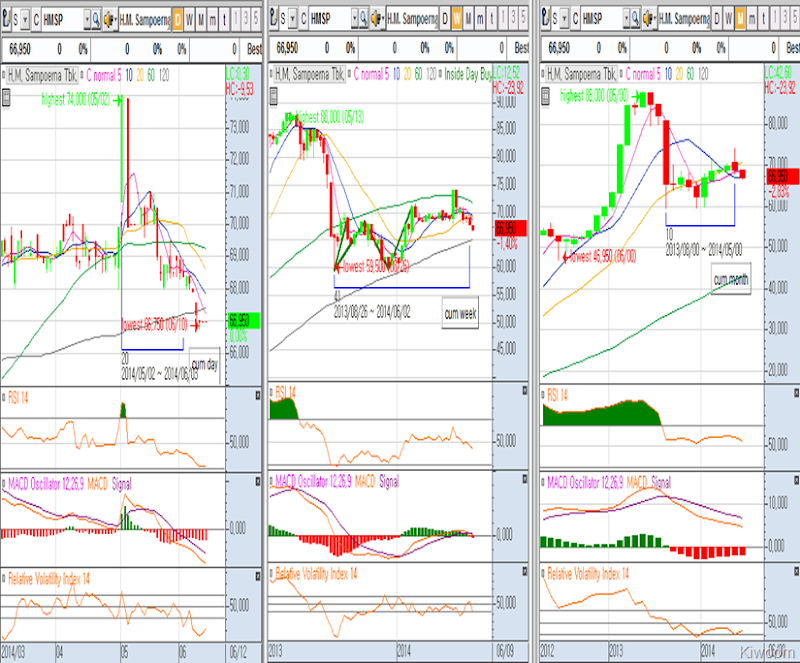Open the data table icon on the right chart

(545, 96)
